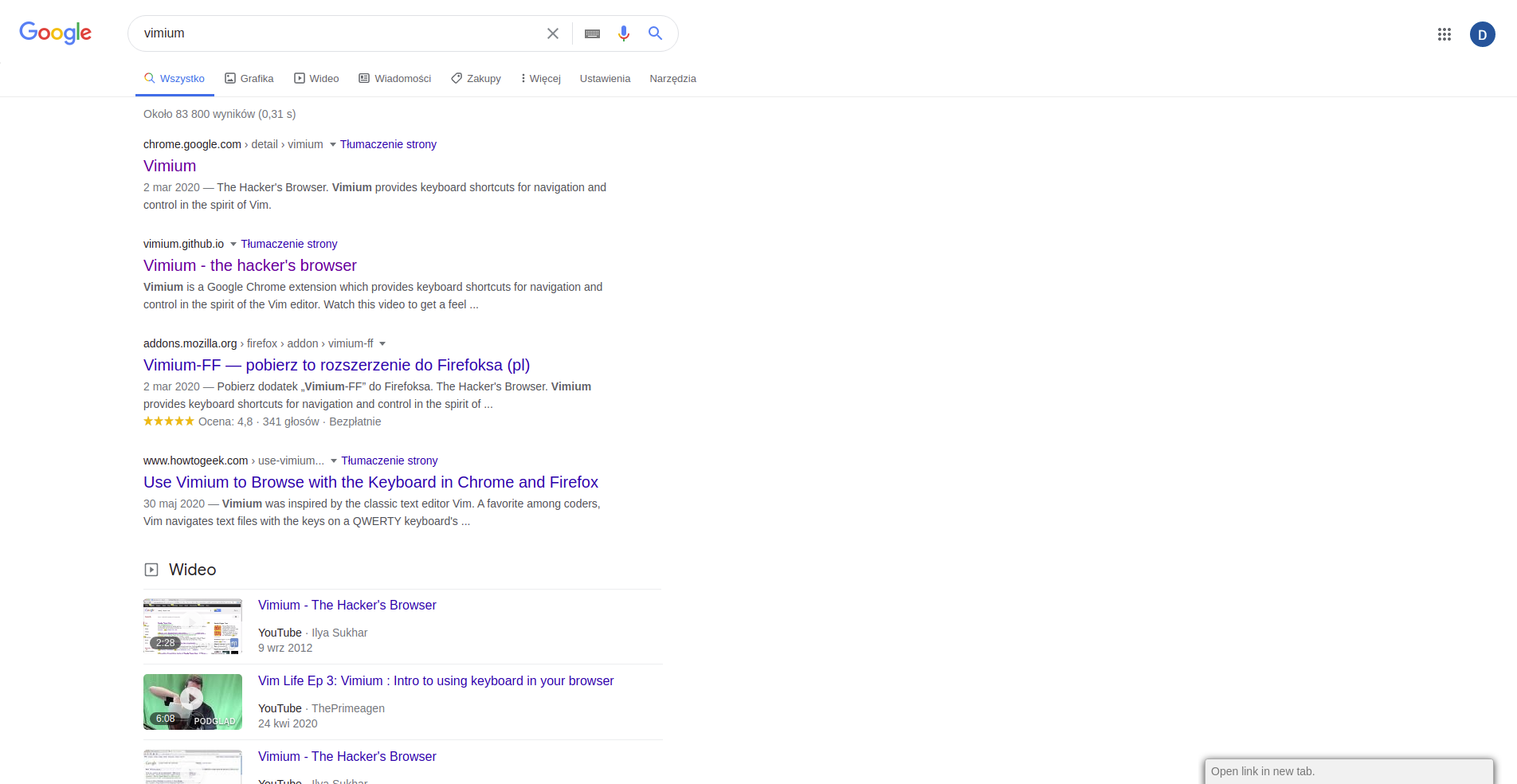Switch to the Grafika tab
The width and height of the screenshot is (1517, 784).
pos(249,78)
